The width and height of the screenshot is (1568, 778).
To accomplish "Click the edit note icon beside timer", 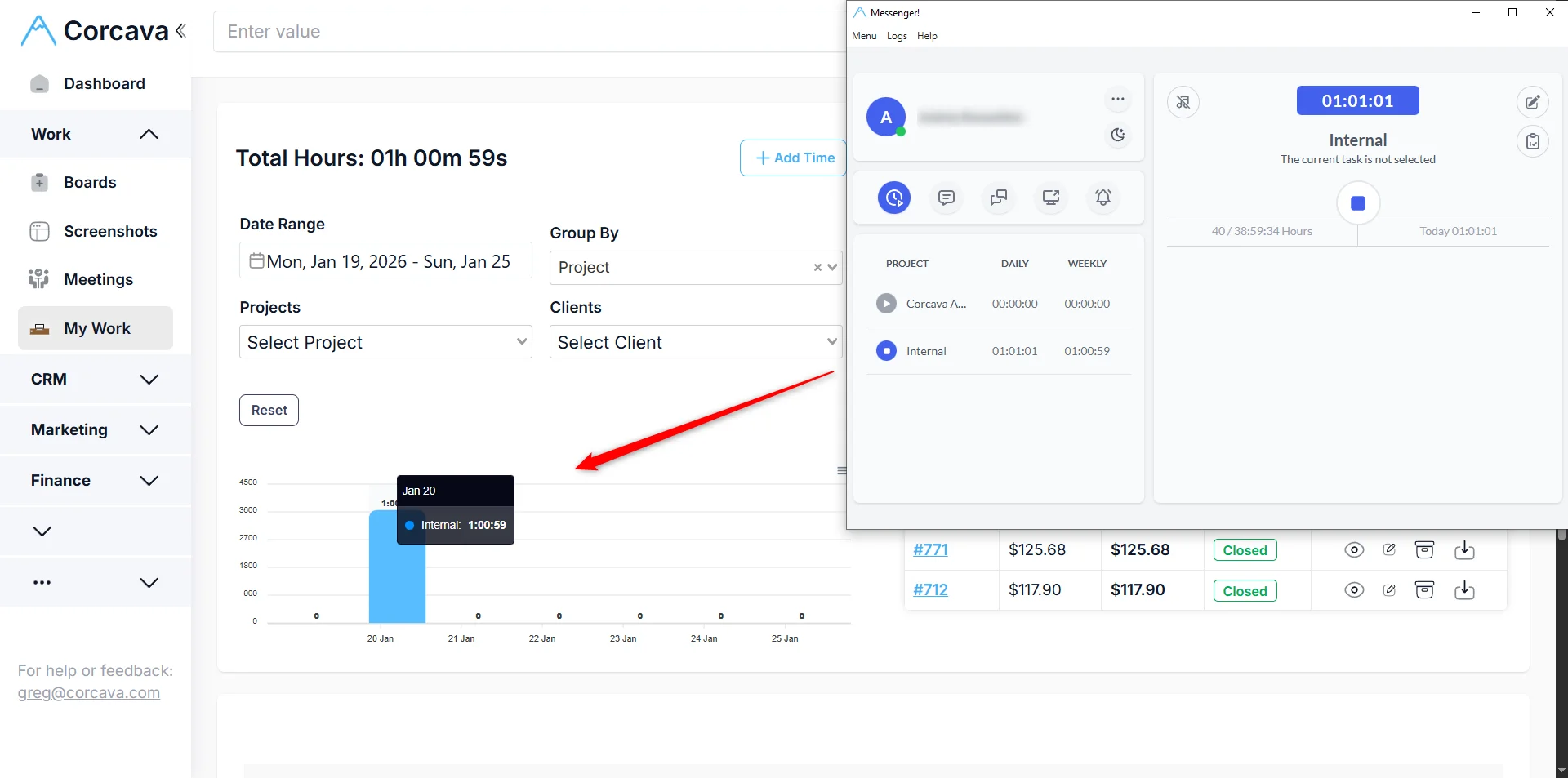I will (x=1532, y=102).
